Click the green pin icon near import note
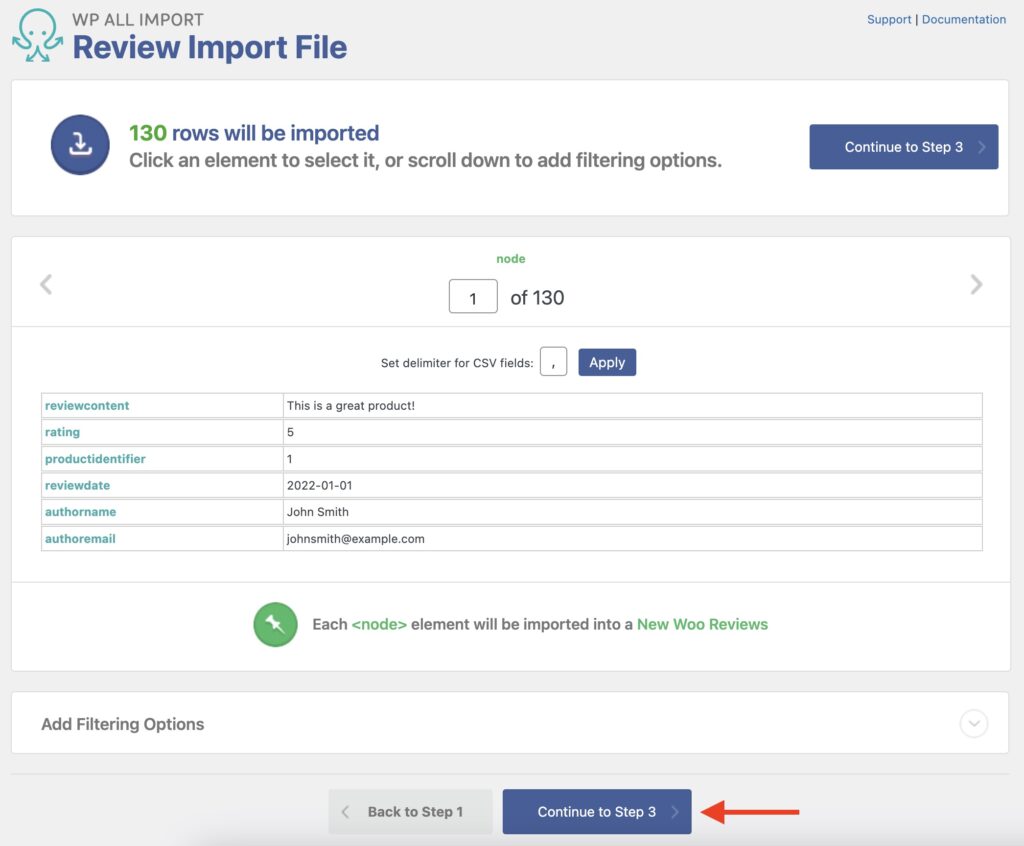The image size is (1024, 846). (x=275, y=624)
